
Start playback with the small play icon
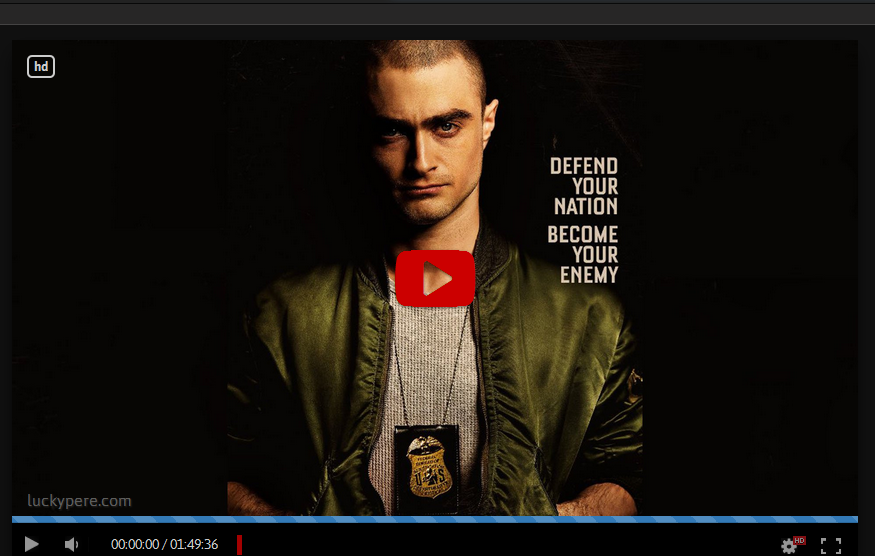(32, 544)
